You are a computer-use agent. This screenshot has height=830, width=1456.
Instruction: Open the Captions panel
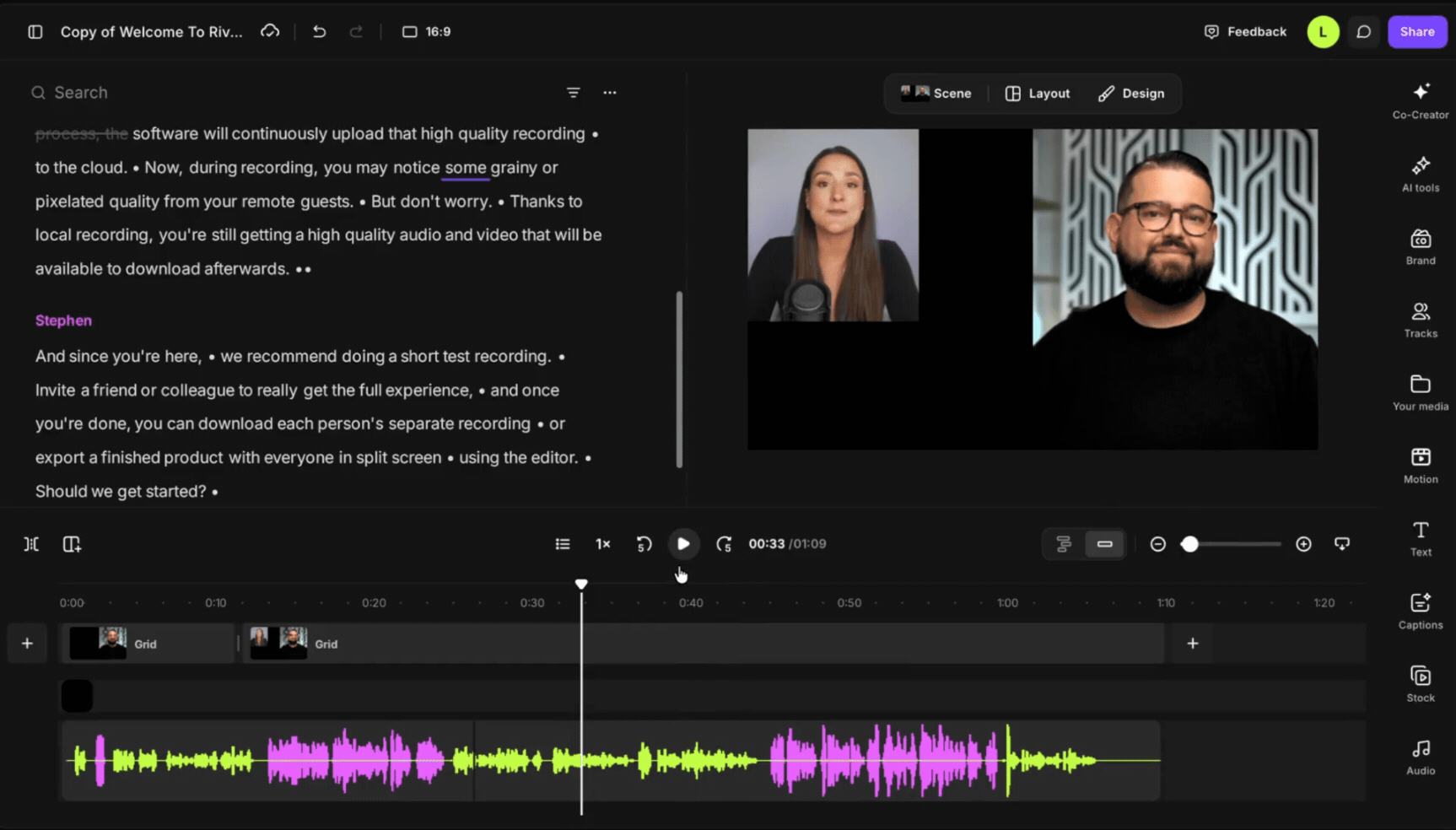1421,612
